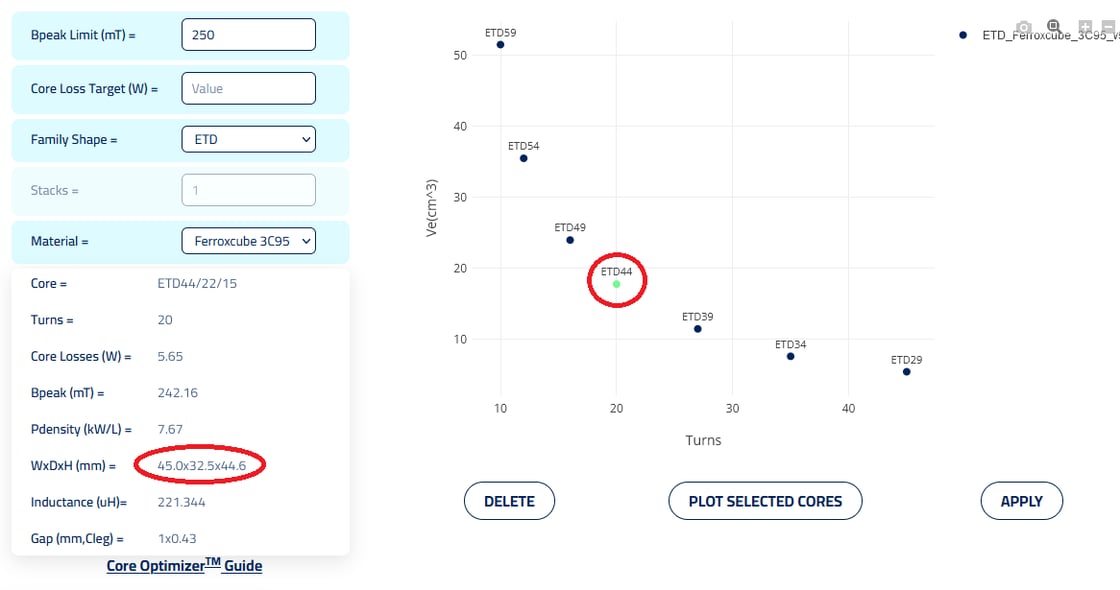1120x590 pixels.
Task: Click the plot zoom out minus icon
Action: (x=1108, y=26)
